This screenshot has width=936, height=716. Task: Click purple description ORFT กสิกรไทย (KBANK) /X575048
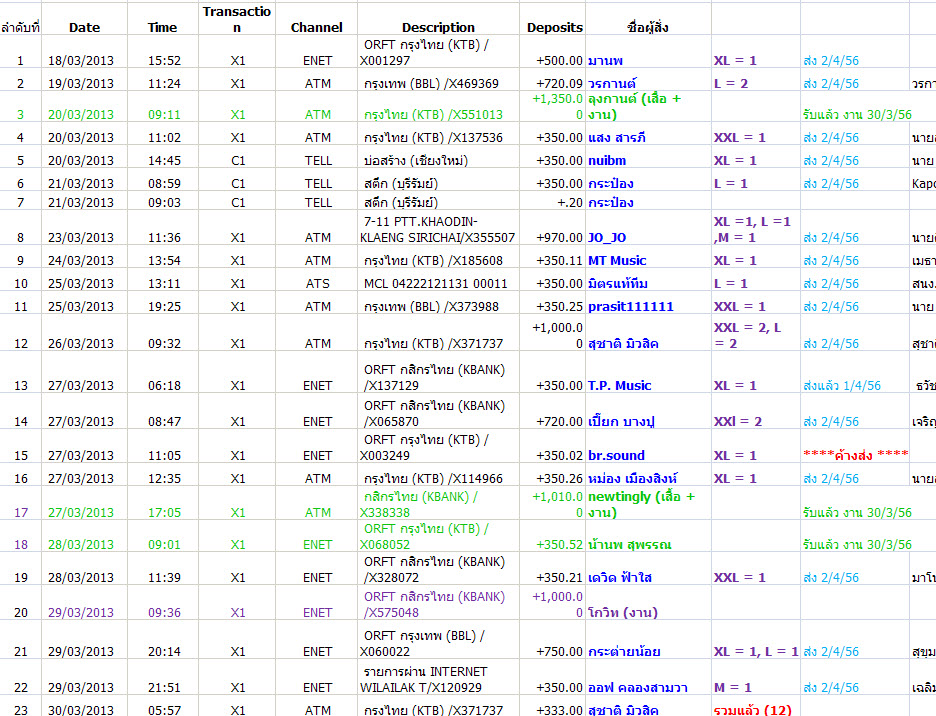[x=438, y=603]
